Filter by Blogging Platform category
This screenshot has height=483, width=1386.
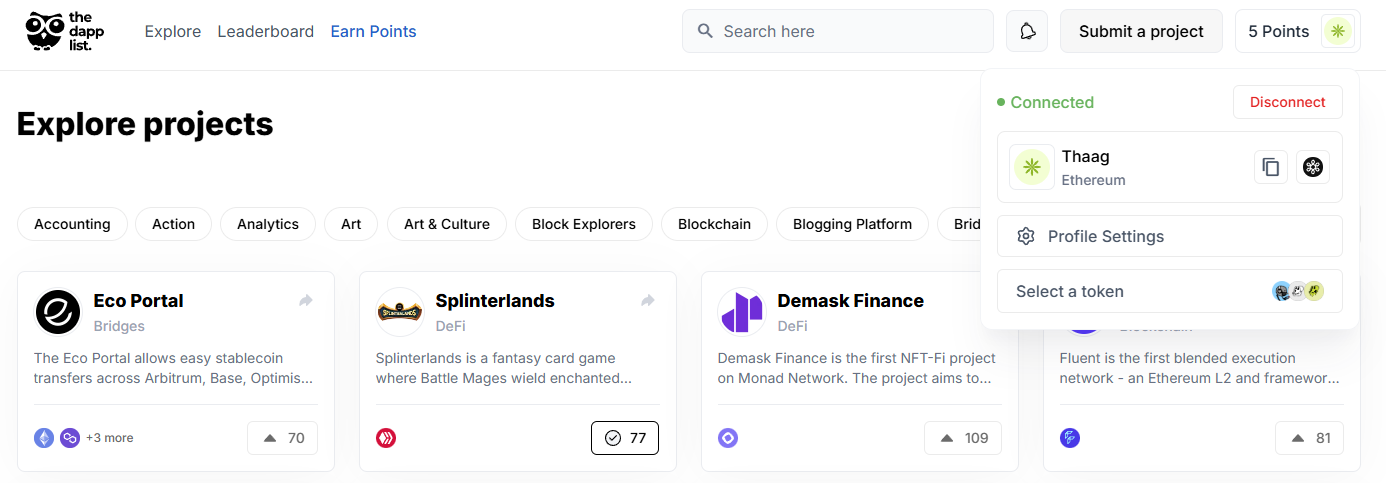pyautogui.click(x=852, y=224)
